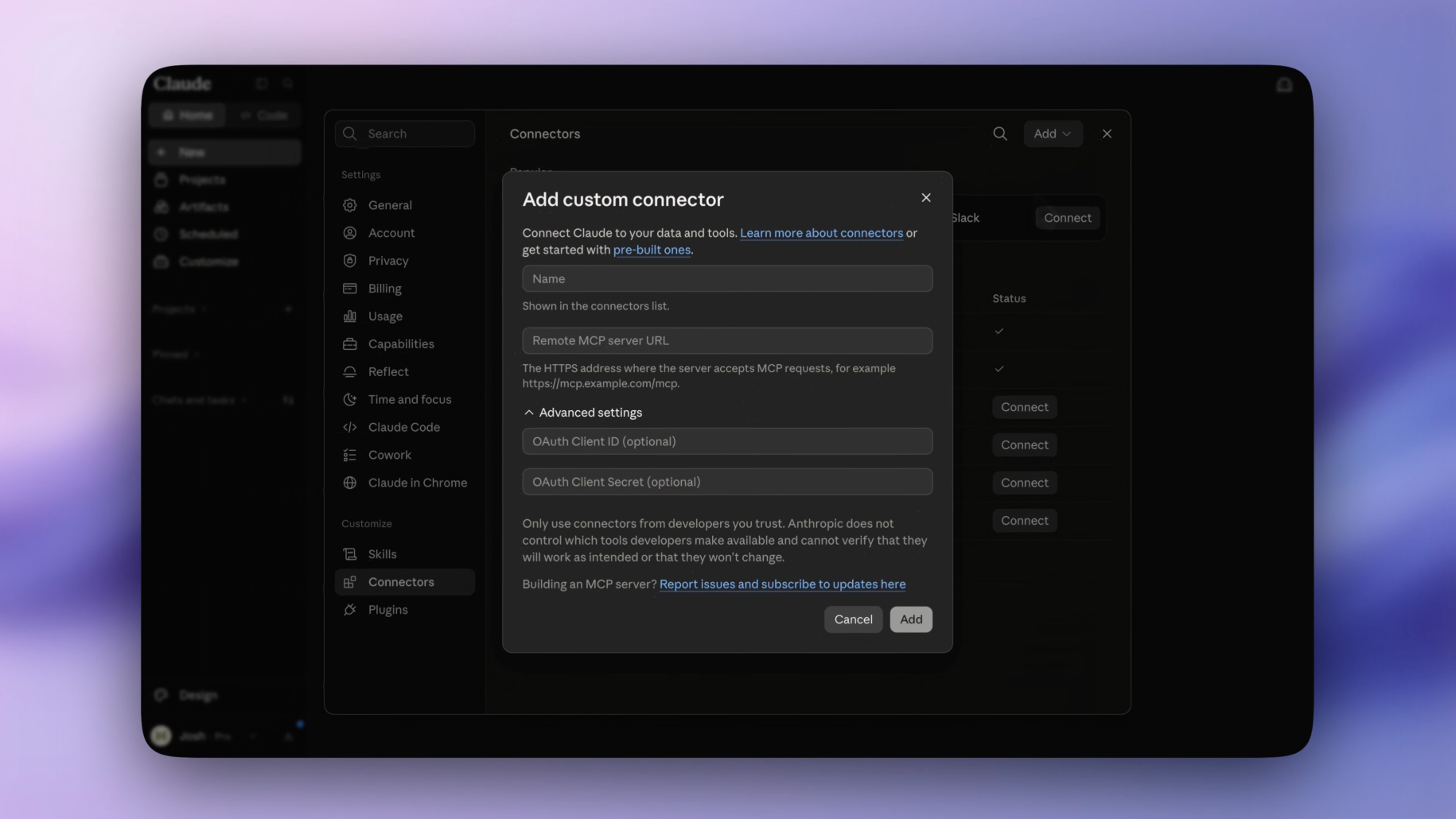The height and width of the screenshot is (819, 1456).
Task: Open Report issues and subscribe to updates link
Action: point(782,584)
